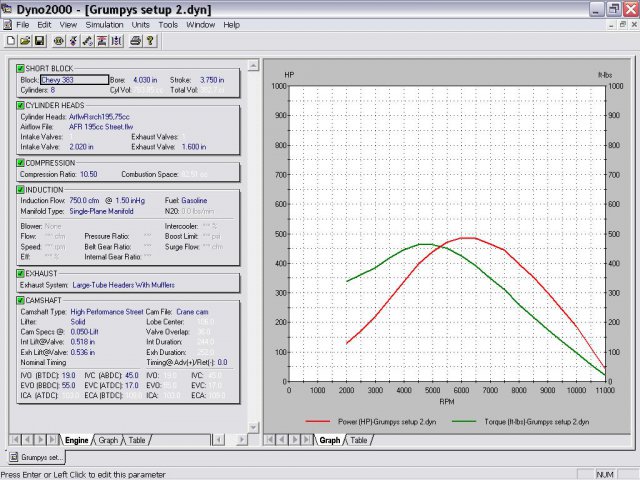Open the Block Chevy 383 selection field
The height and width of the screenshot is (480, 640).
[x=73, y=78]
